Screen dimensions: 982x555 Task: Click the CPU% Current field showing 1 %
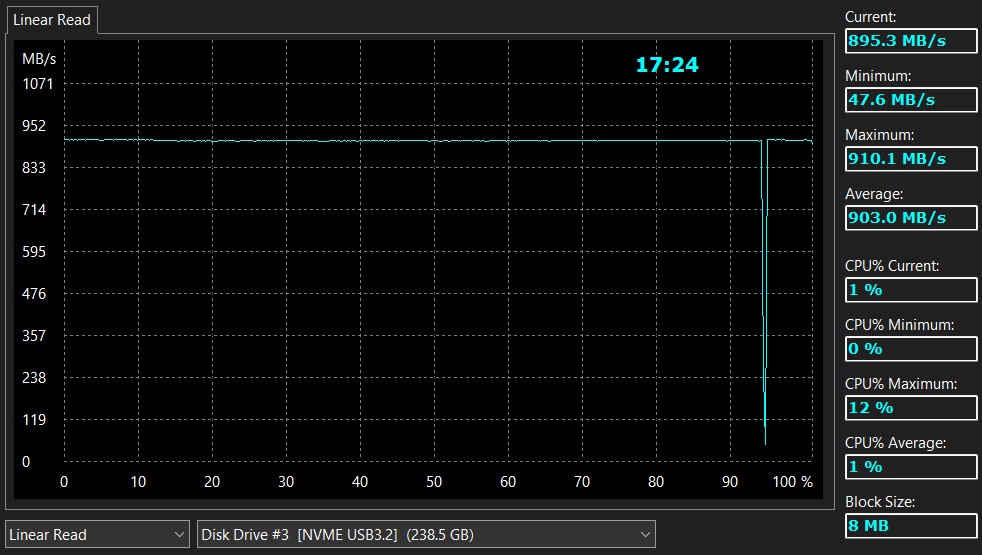[911, 289]
